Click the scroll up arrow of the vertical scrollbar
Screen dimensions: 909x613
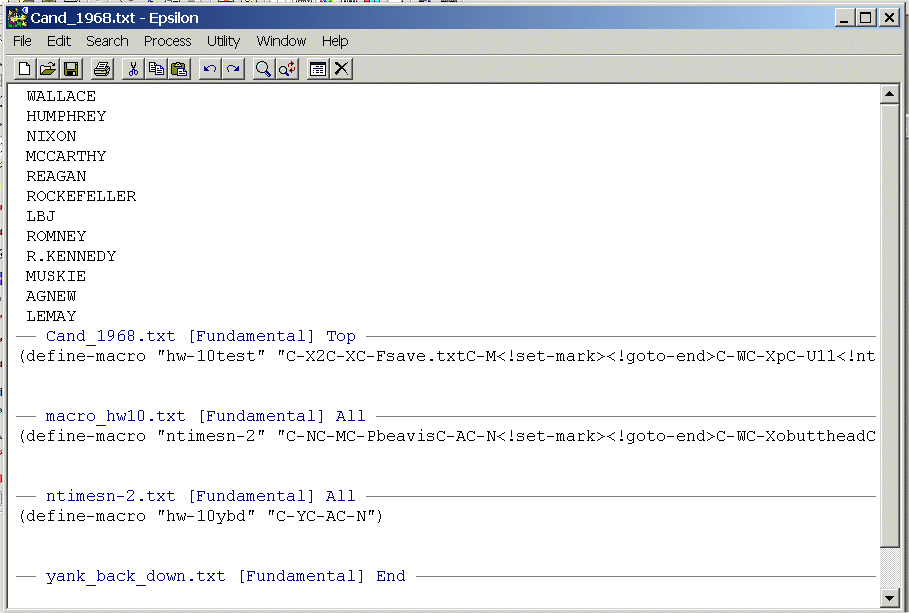point(888,95)
